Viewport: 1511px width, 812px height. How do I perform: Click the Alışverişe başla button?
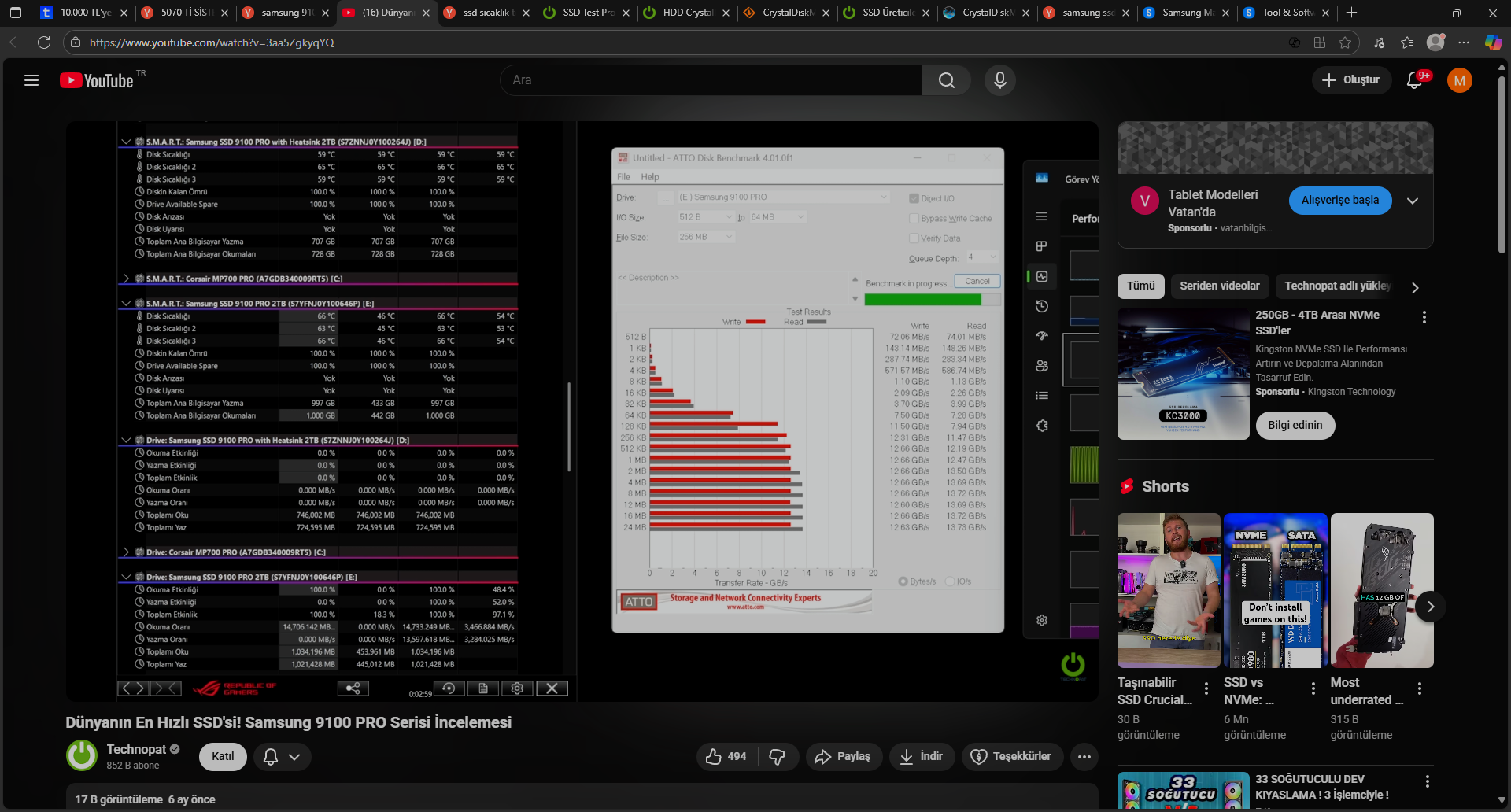1340,201
